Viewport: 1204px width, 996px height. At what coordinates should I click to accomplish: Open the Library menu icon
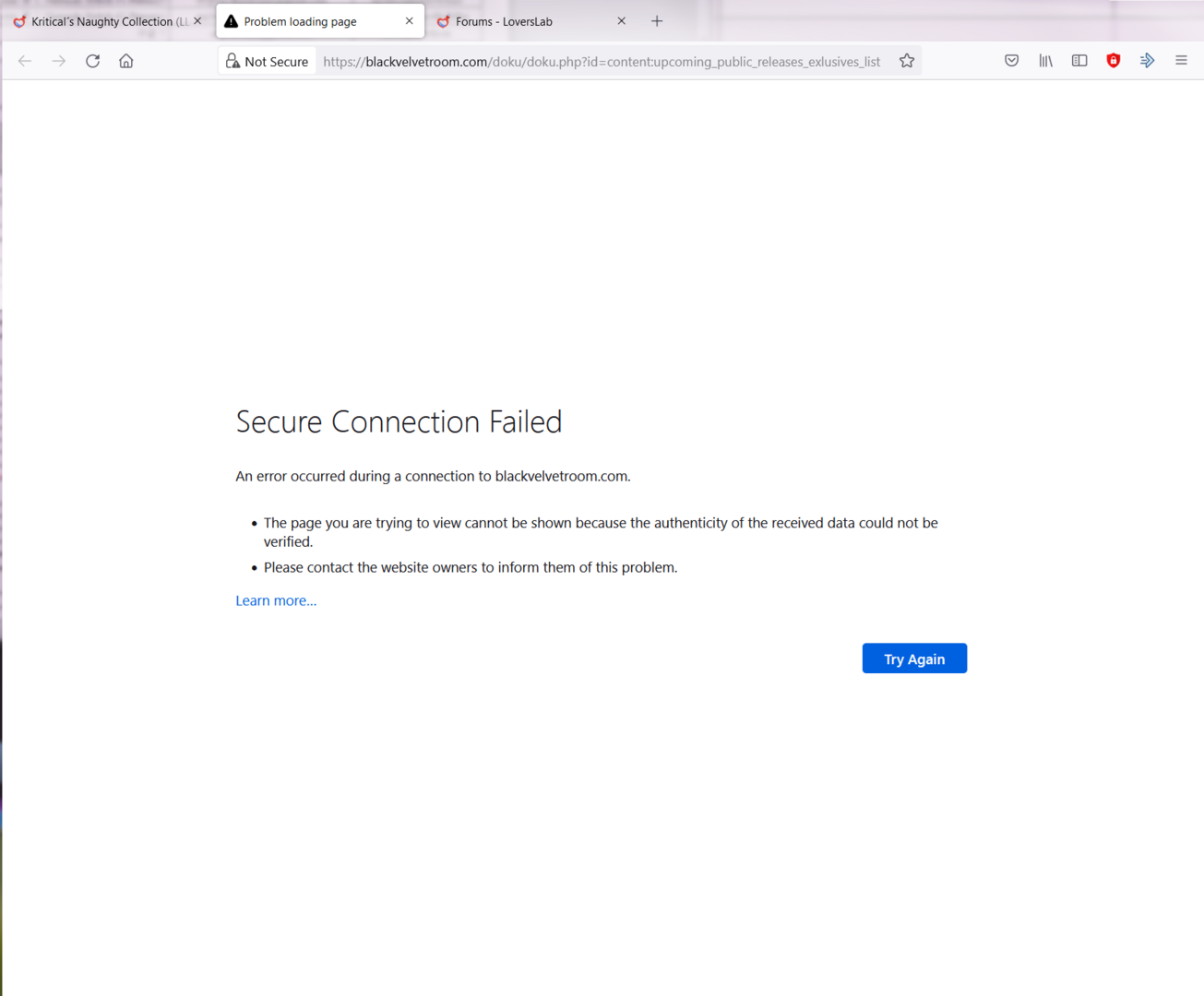(x=1045, y=61)
